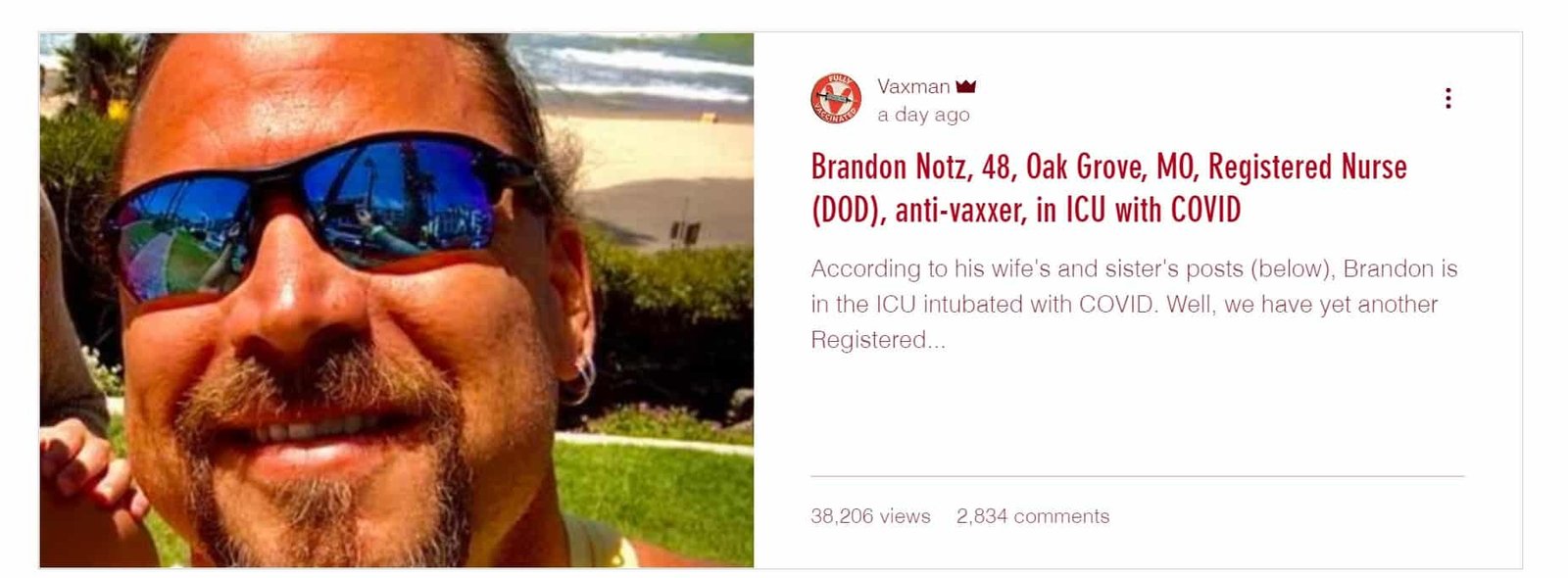Open the '2,834 comments' link

[1033, 516]
